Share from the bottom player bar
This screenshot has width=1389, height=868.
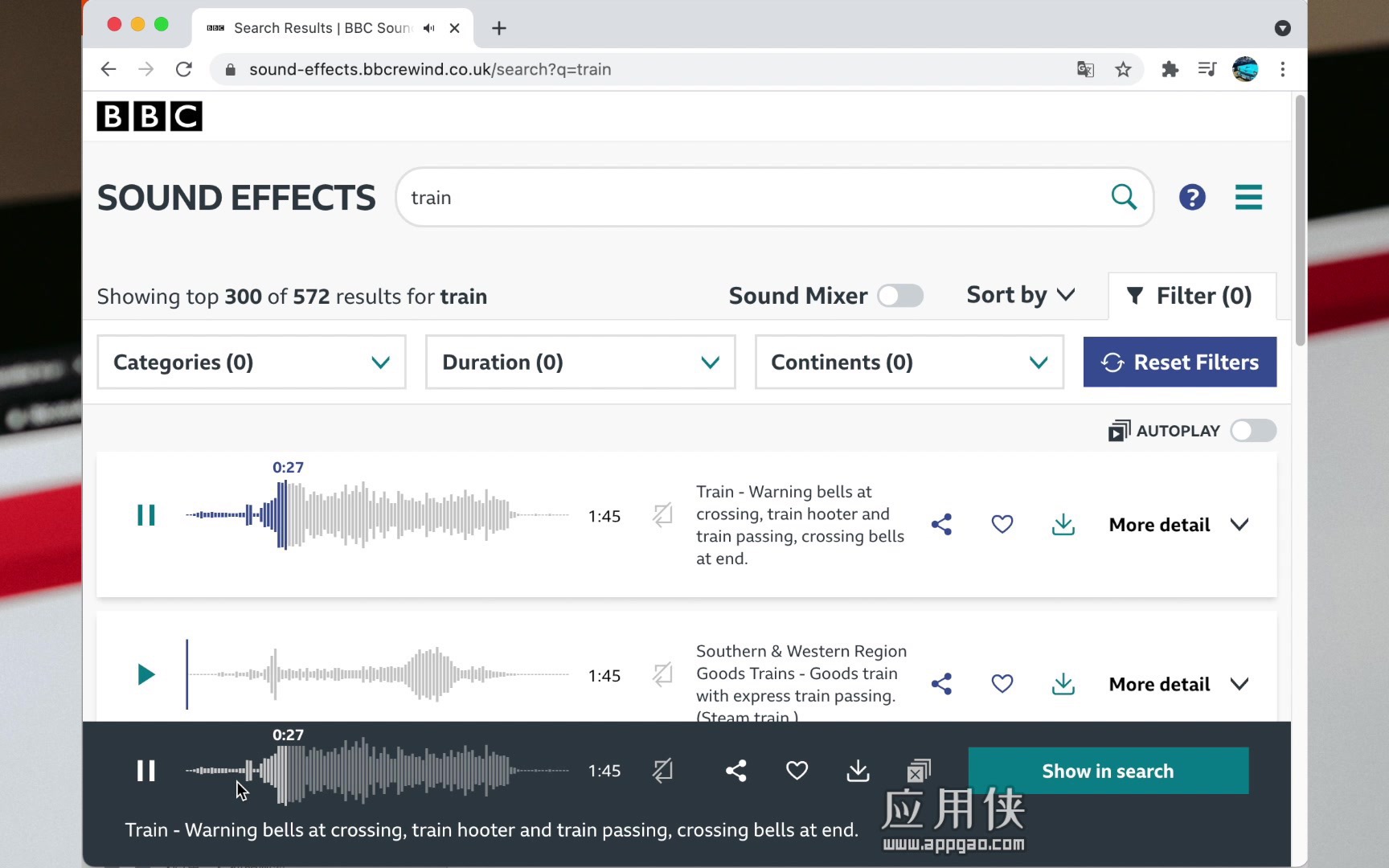coord(735,771)
